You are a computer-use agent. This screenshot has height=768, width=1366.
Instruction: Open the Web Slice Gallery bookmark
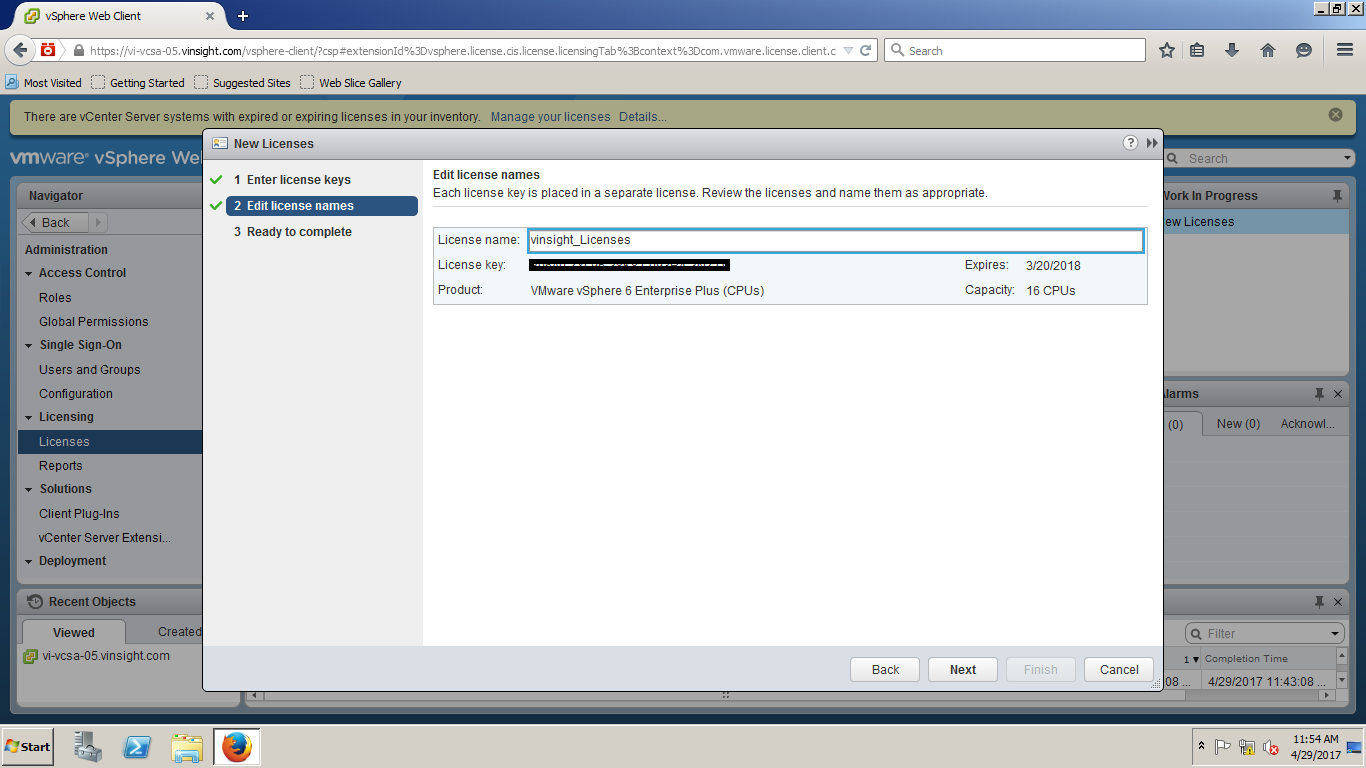click(351, 83)
